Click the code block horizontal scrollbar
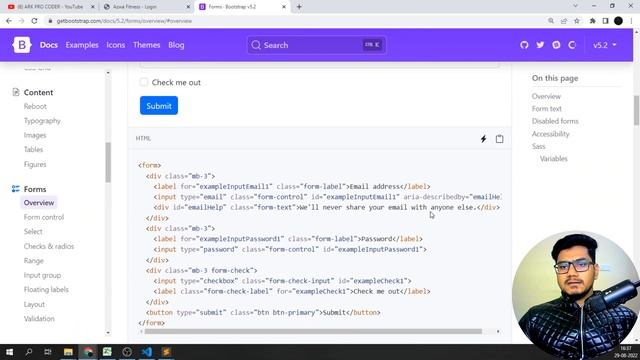Image resolution: width=640 pixels, height=360 pixels. [313, 331]
